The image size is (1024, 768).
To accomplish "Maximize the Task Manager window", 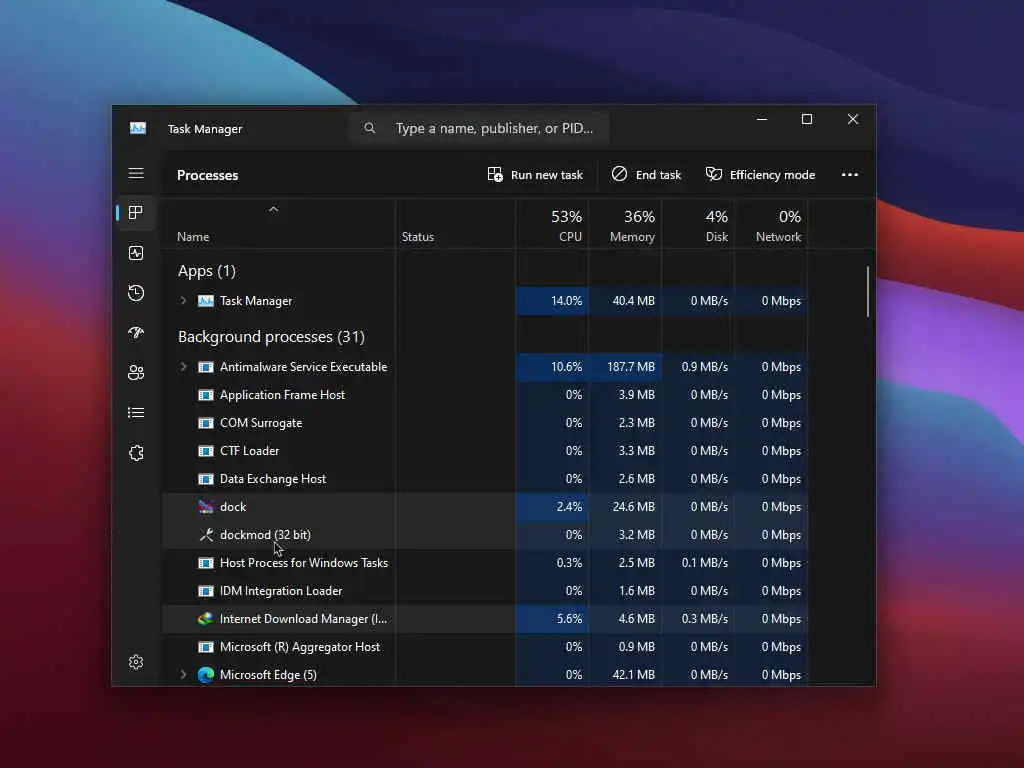I will click(807, 119).
